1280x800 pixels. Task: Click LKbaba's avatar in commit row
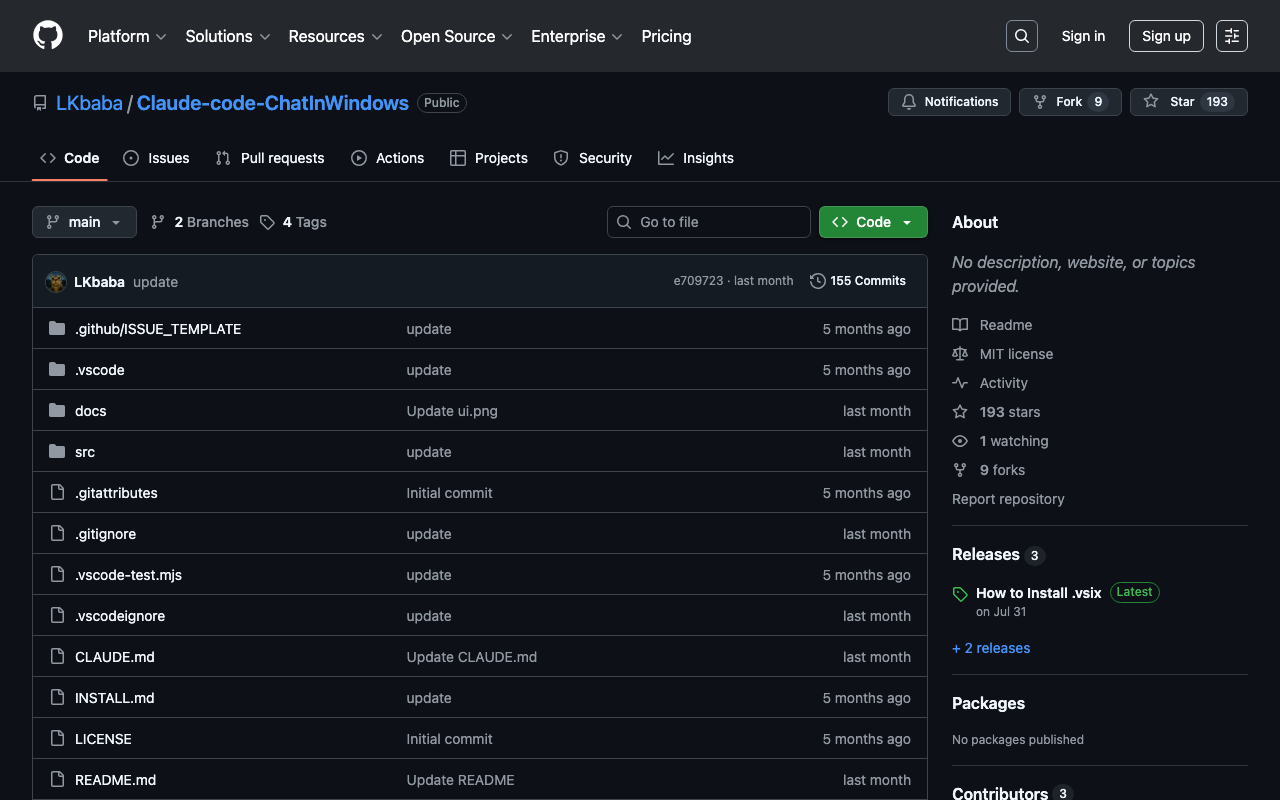pyautogui.click(x=56, y=282)
